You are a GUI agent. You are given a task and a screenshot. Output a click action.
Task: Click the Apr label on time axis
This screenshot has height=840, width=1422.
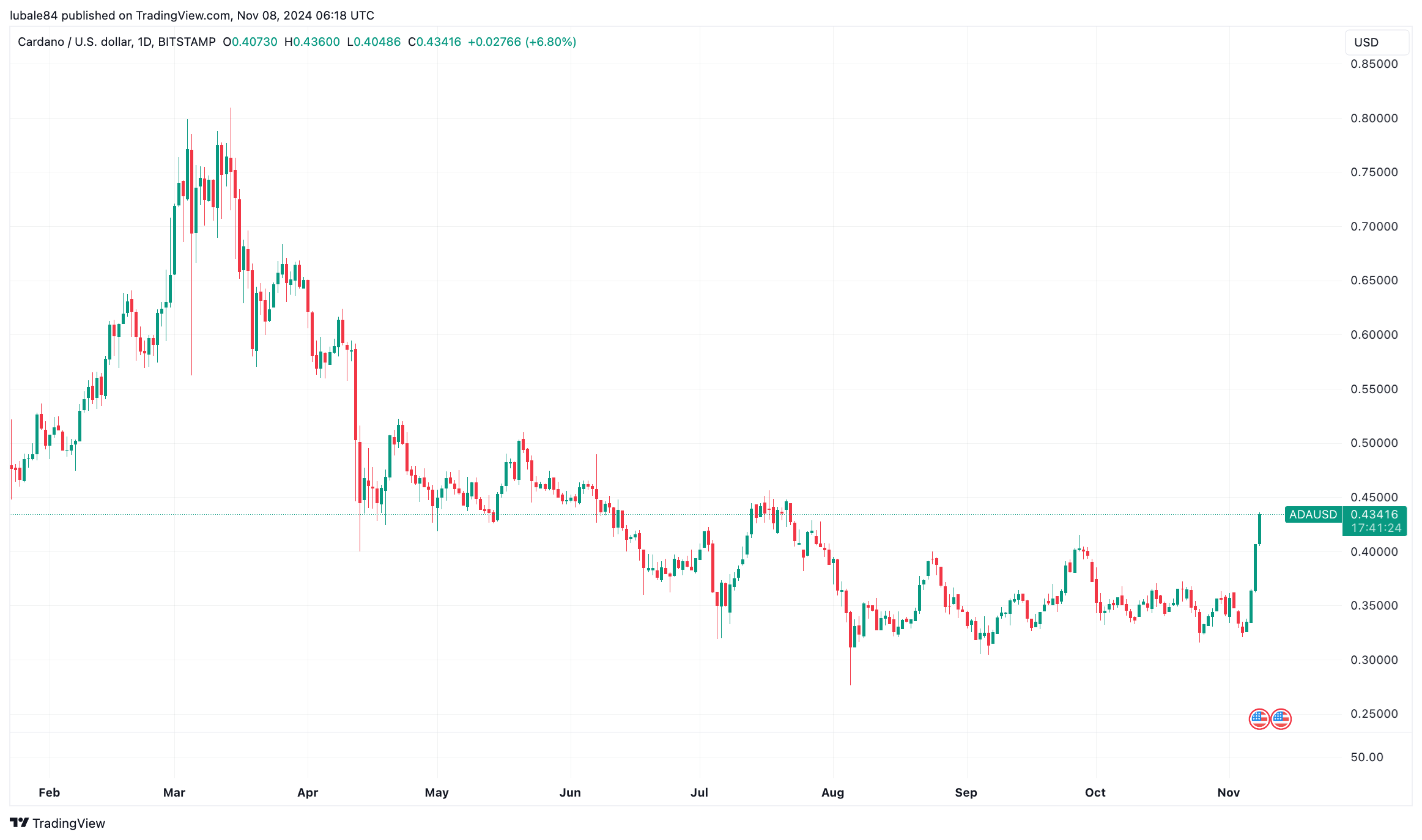(308, 792)
